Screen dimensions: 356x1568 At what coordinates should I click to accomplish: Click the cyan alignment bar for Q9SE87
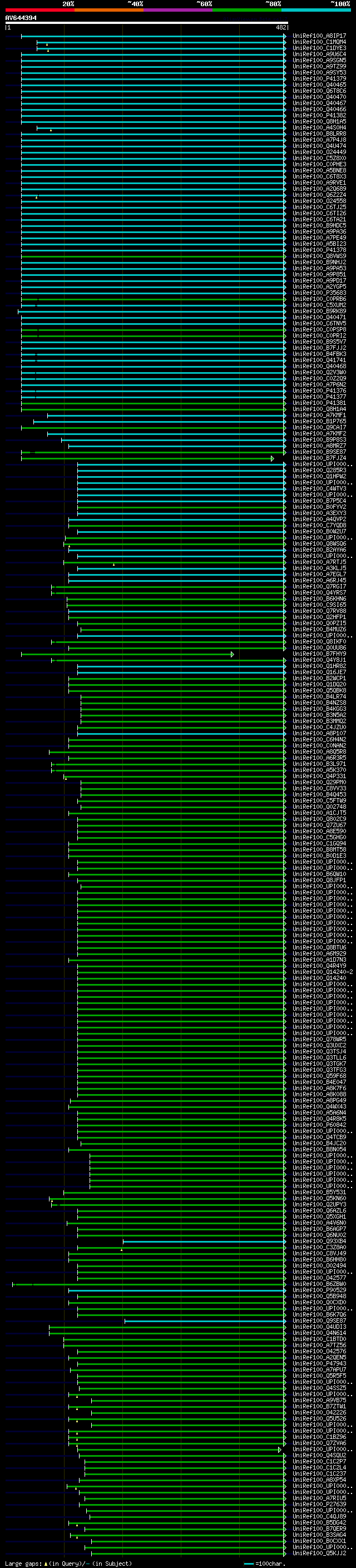(205, 1321)
